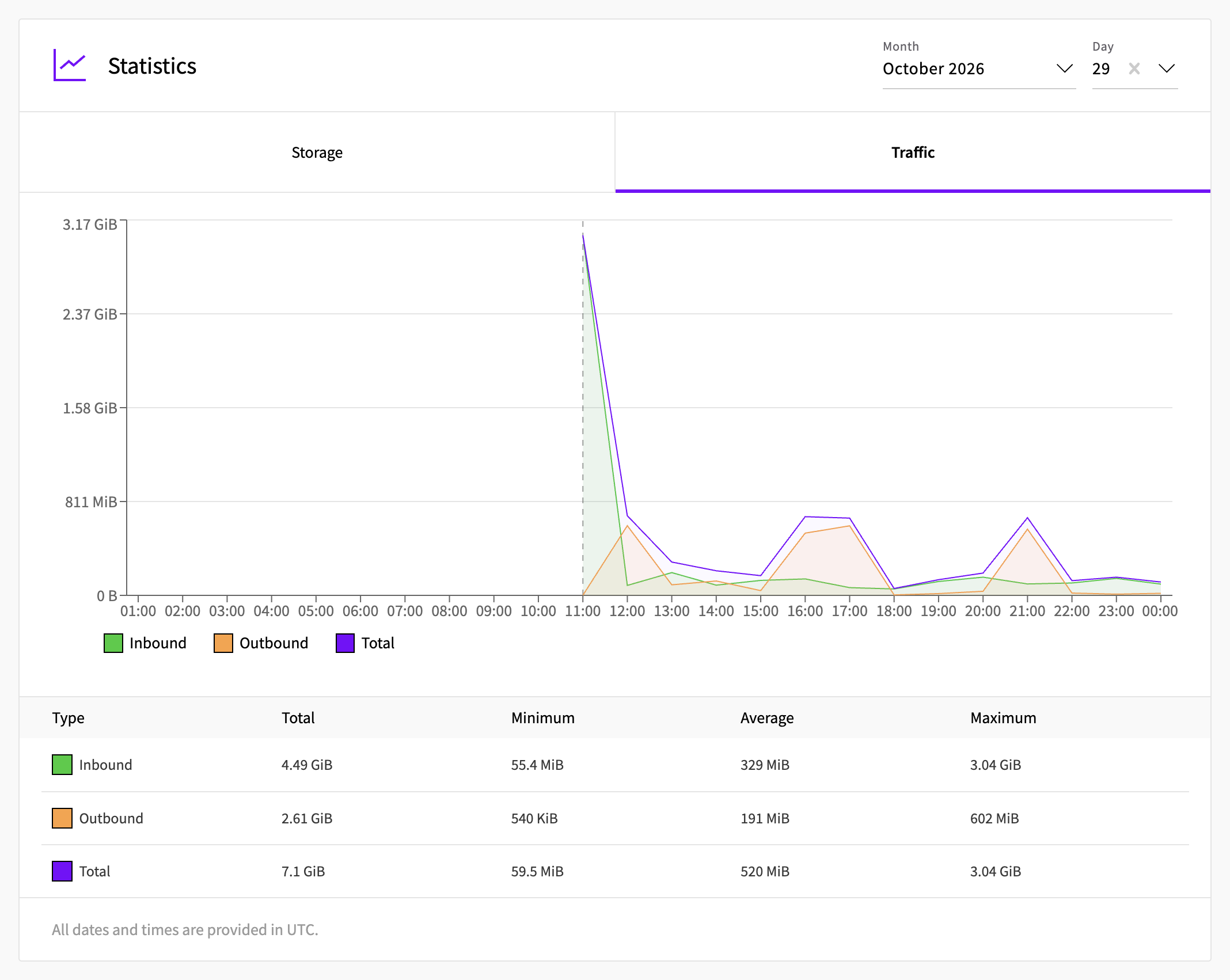Screen dimensions: 1230x980
Task: Click the Inbound average 329 MiB
Action: tap(765, 765)
